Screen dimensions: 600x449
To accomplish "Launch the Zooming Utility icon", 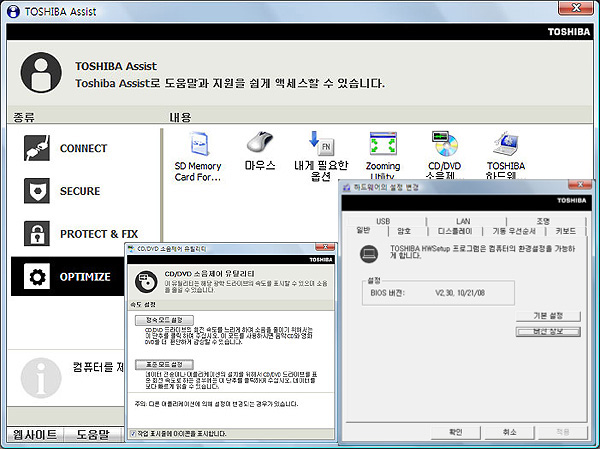I will (x=383, y=156).
